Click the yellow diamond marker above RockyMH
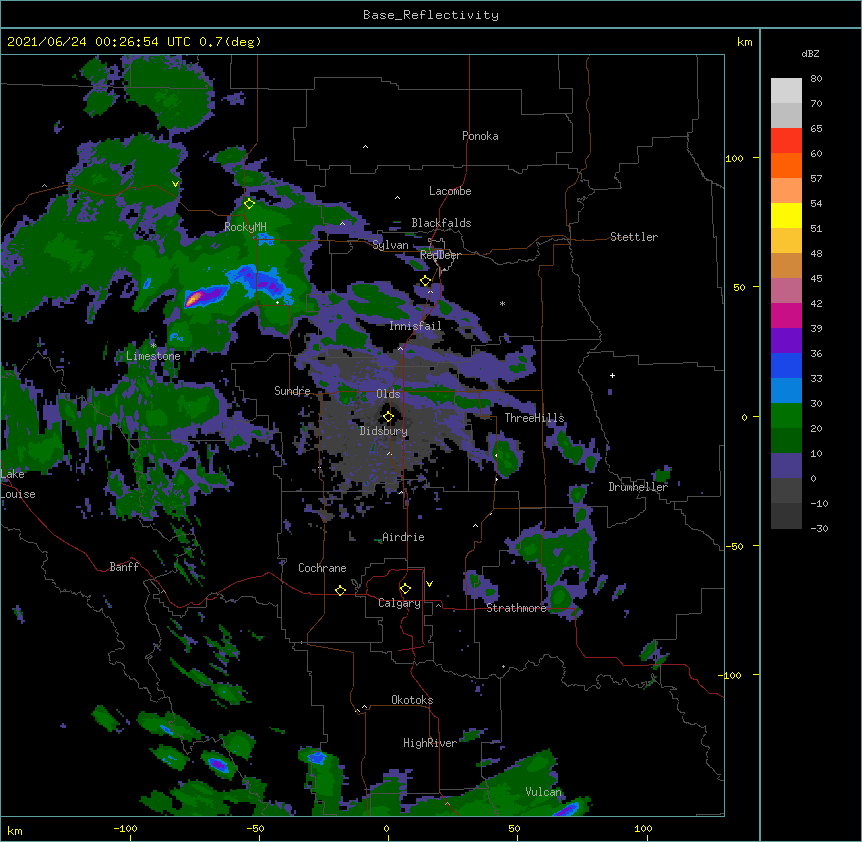The height and width of the screenshot is (842, 862). point(249,204)
